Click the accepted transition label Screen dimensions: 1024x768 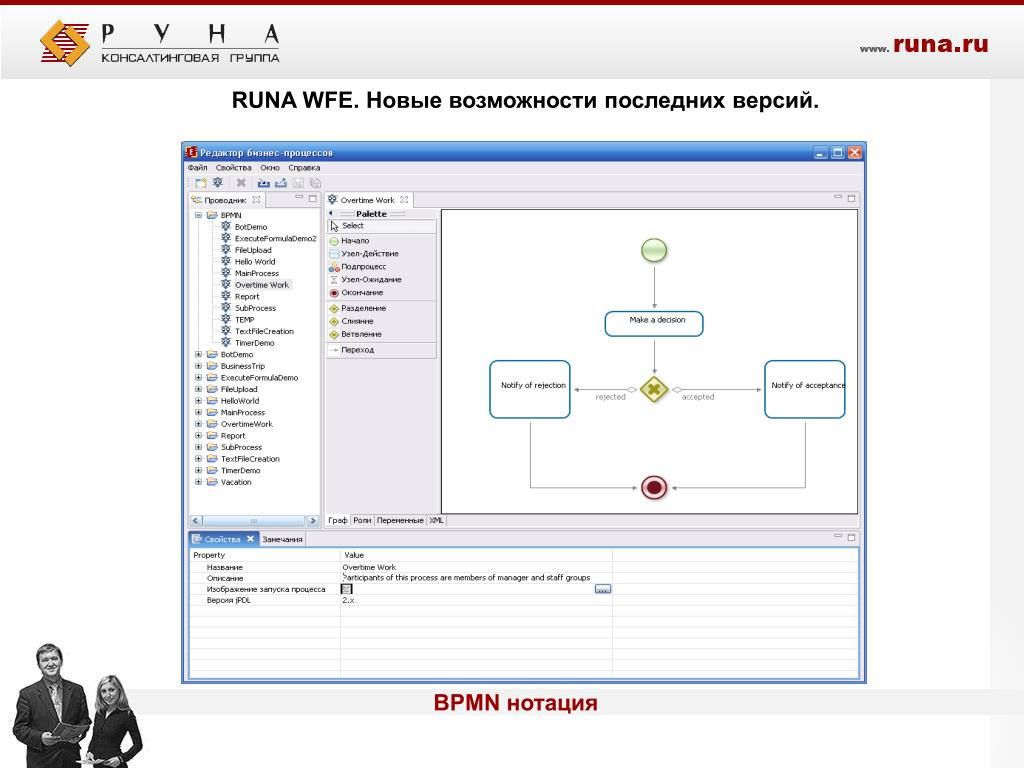[x=697, y=397]
